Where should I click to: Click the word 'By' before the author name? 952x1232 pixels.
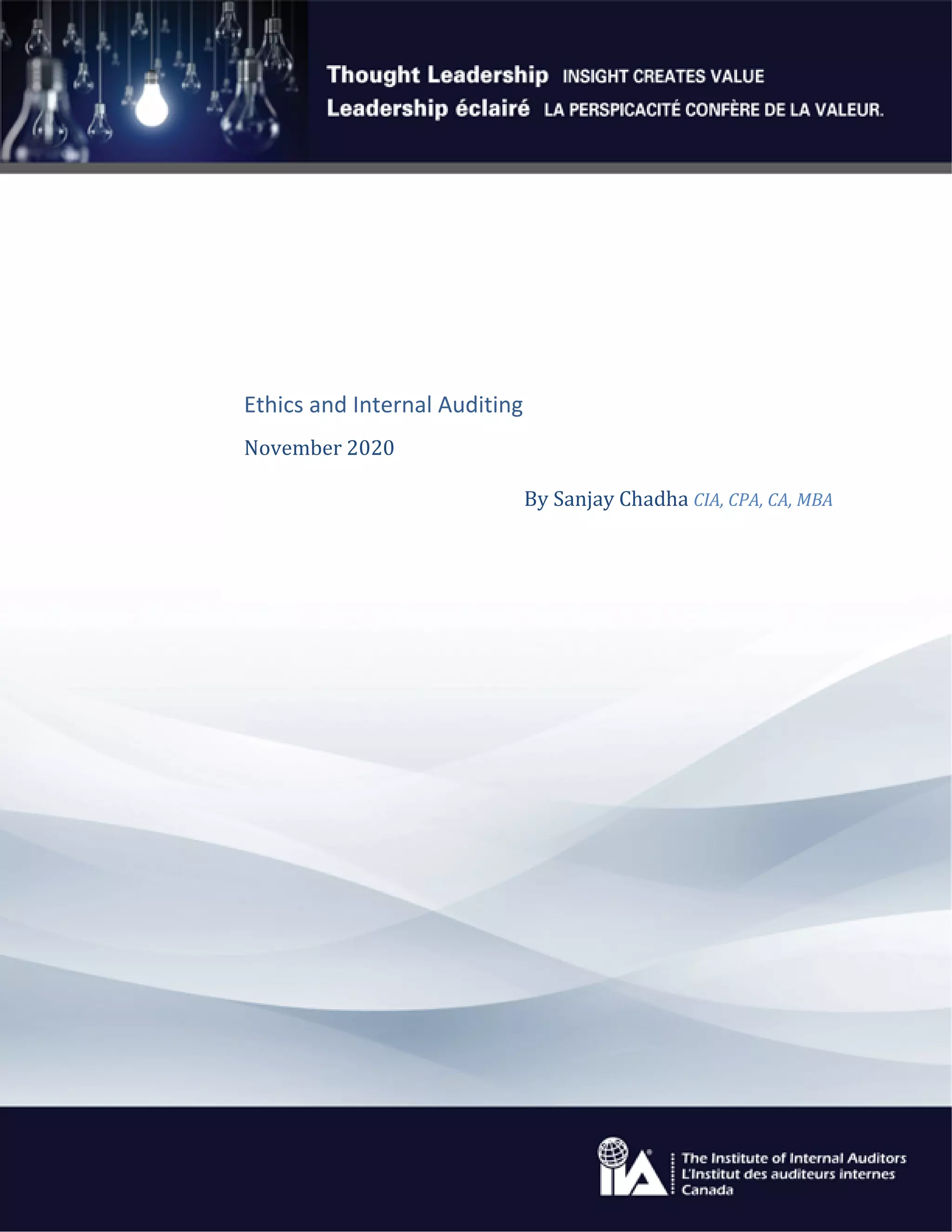pyautogui.click(x=536, y=499)
